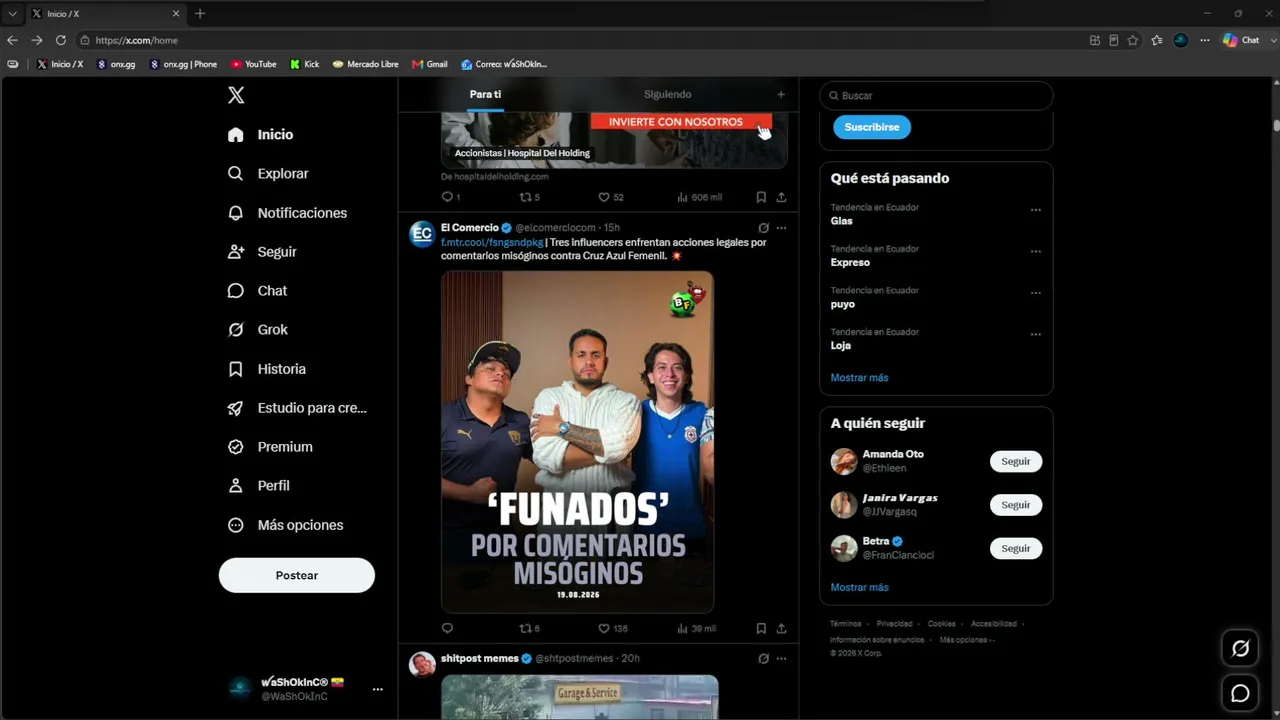Image resolution: width=1280 pixels, height=720 pixels.
Task: Click the Buscar search field
Action: tap(936, 95)
